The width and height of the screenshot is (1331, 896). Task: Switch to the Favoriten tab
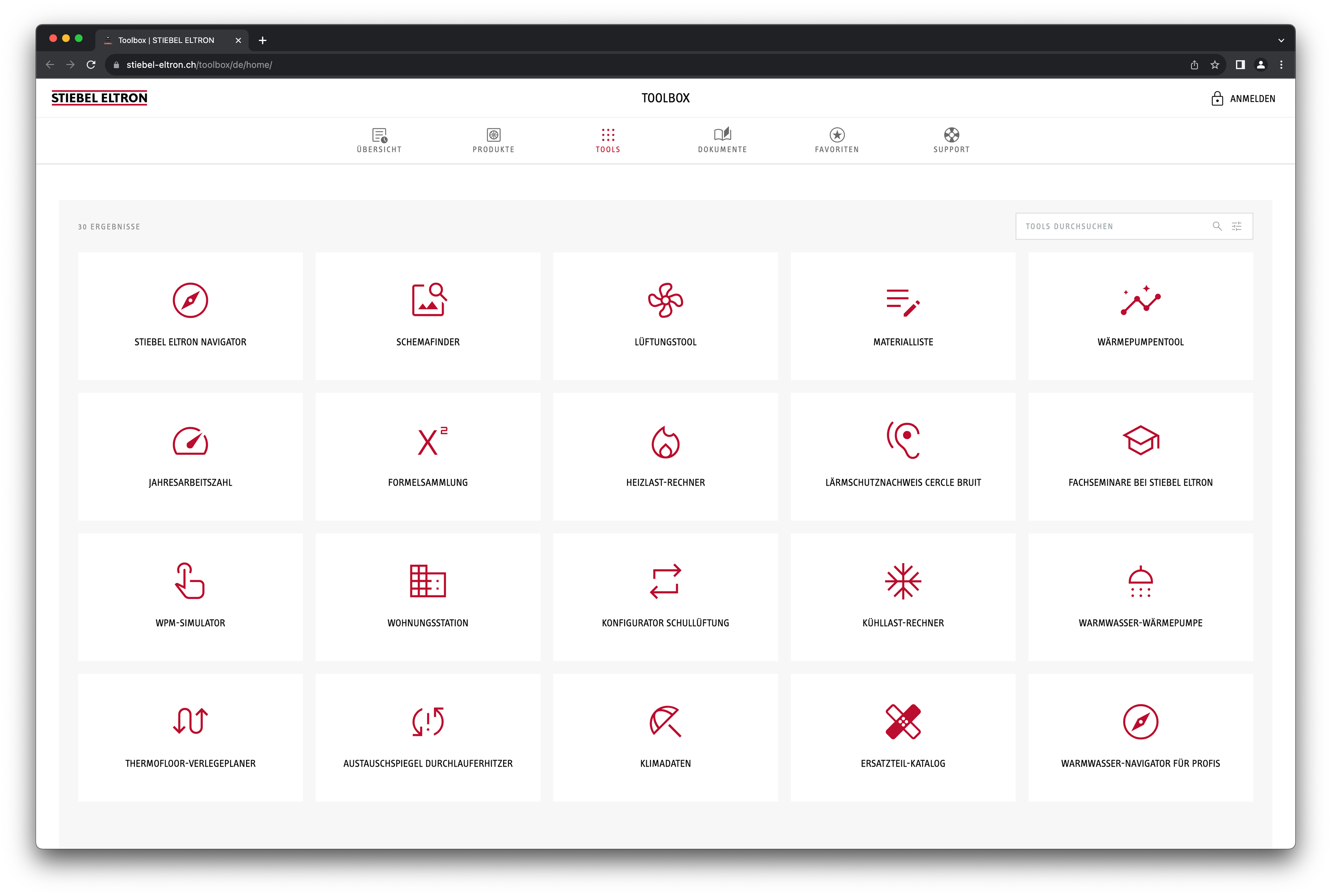point(837,141)
